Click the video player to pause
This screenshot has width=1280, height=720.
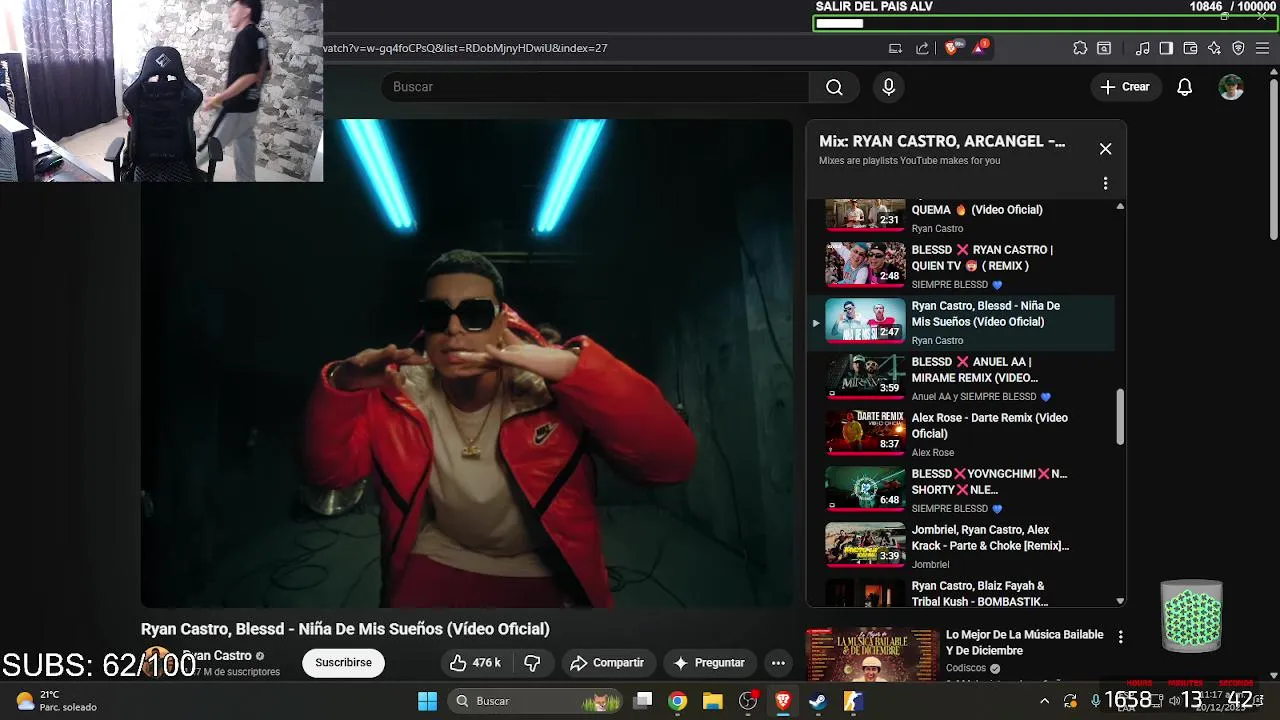click(x=467, y=363)
